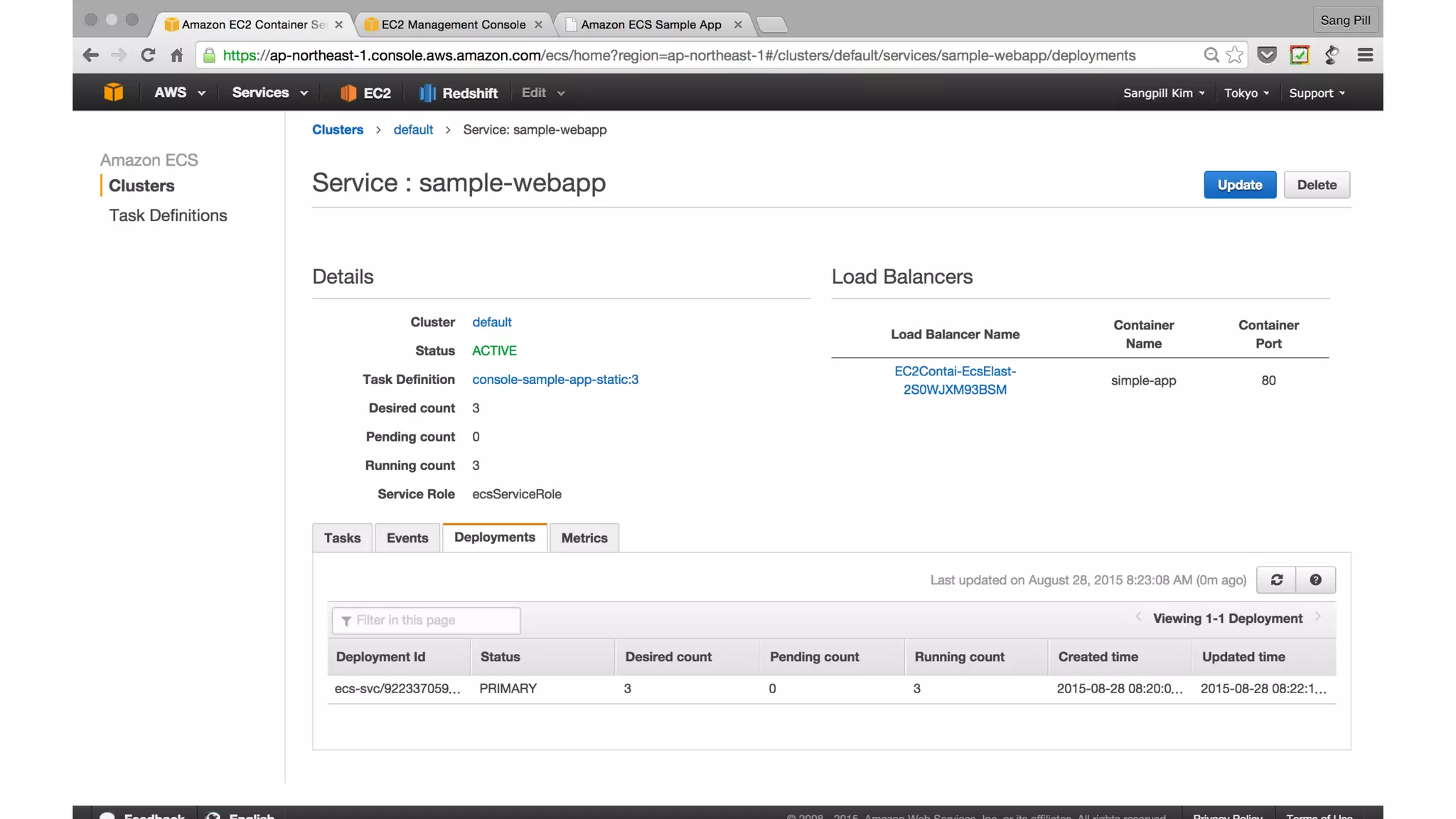This screenshot has height=819, width=1456.
Task: Click the blue Update button
Action: point(1239,185)
